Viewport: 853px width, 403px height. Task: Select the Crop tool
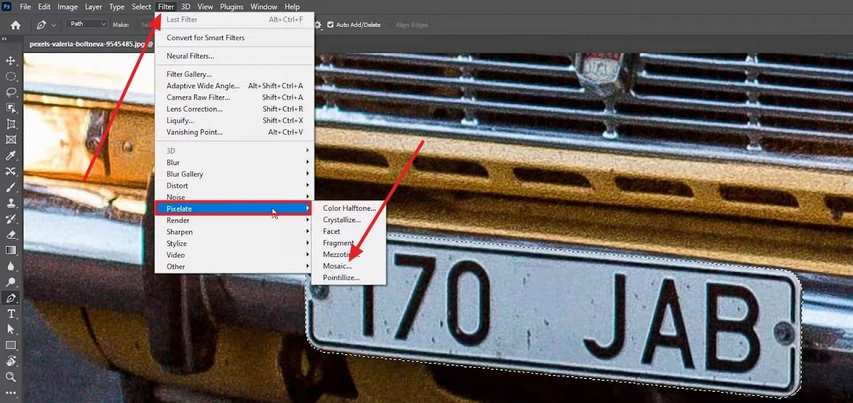pos(11,124)
